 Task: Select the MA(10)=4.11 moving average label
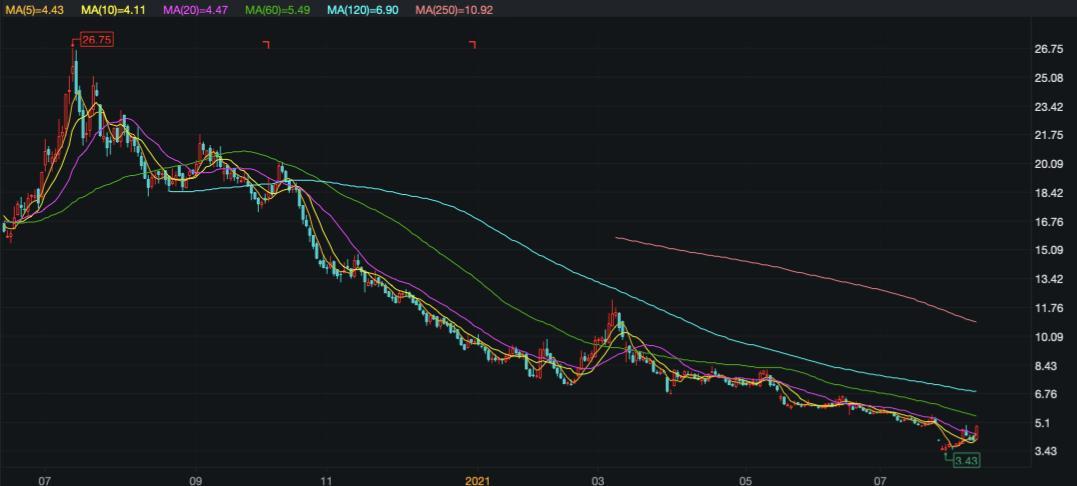(113, 9)
